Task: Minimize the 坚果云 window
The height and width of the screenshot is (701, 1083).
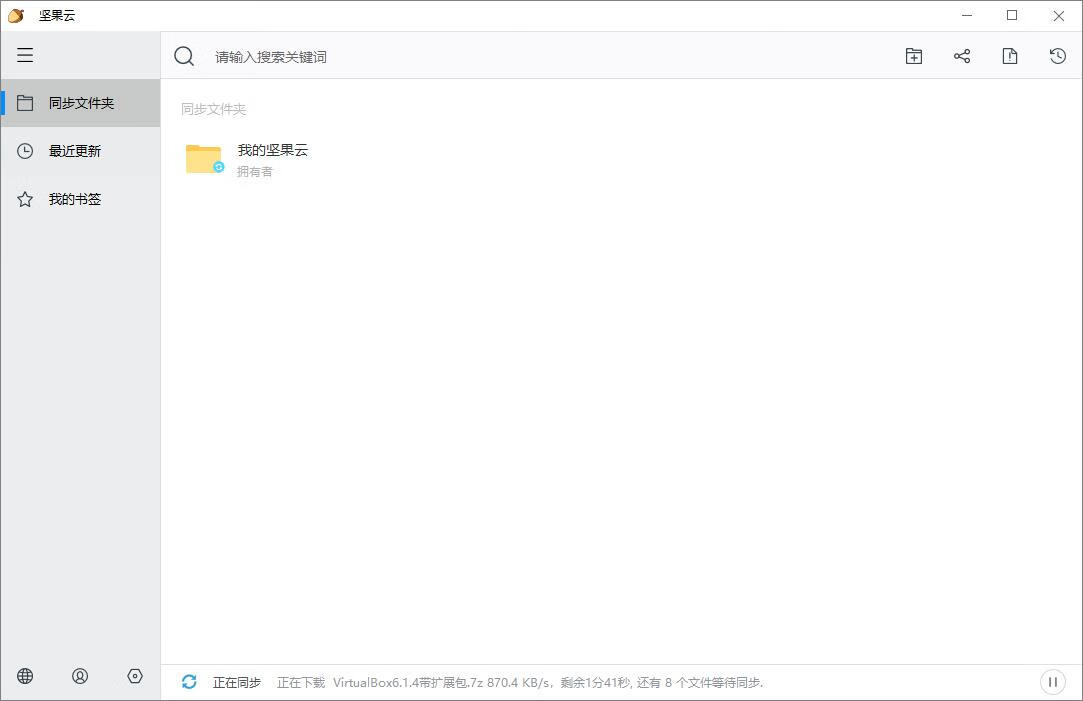Action: pos(967,15)
